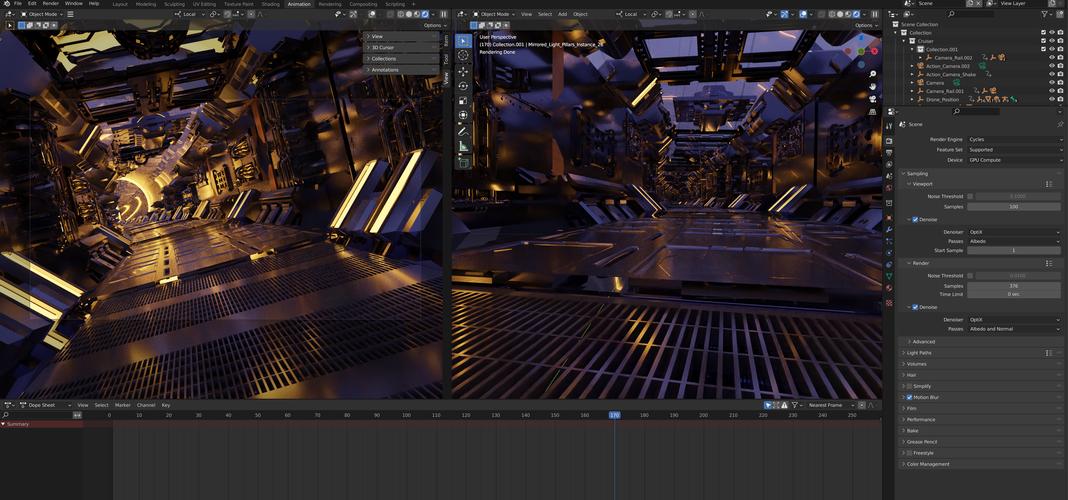Image resolution: width=1068 pixels, height=500 pixels.
Task: Open the Render properties tab icon
Action: tap(889, 140)
